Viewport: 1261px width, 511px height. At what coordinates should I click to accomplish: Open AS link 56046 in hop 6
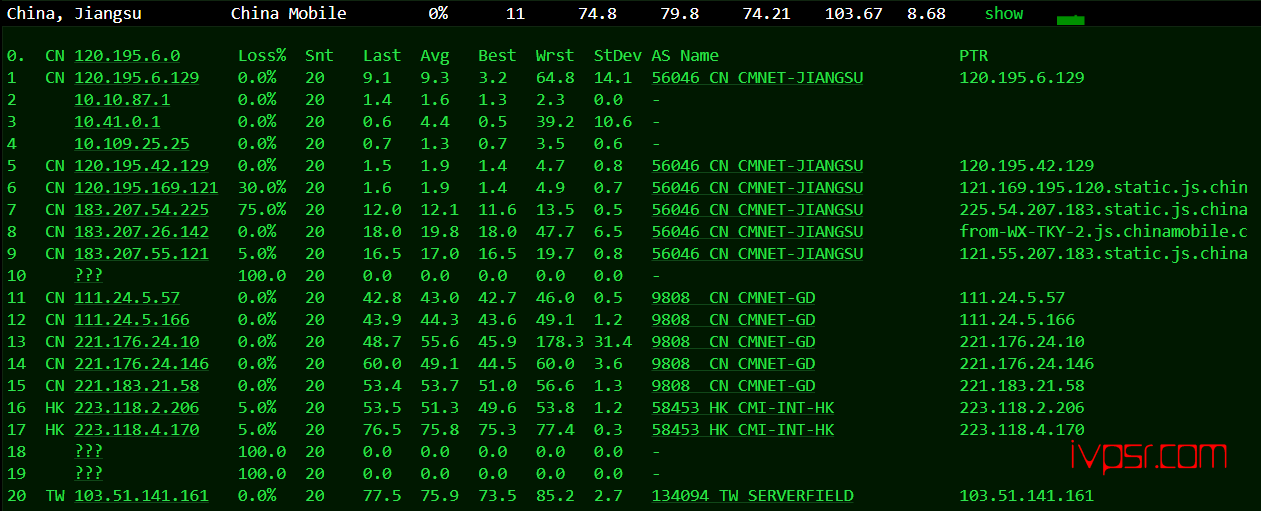(757, 188)
